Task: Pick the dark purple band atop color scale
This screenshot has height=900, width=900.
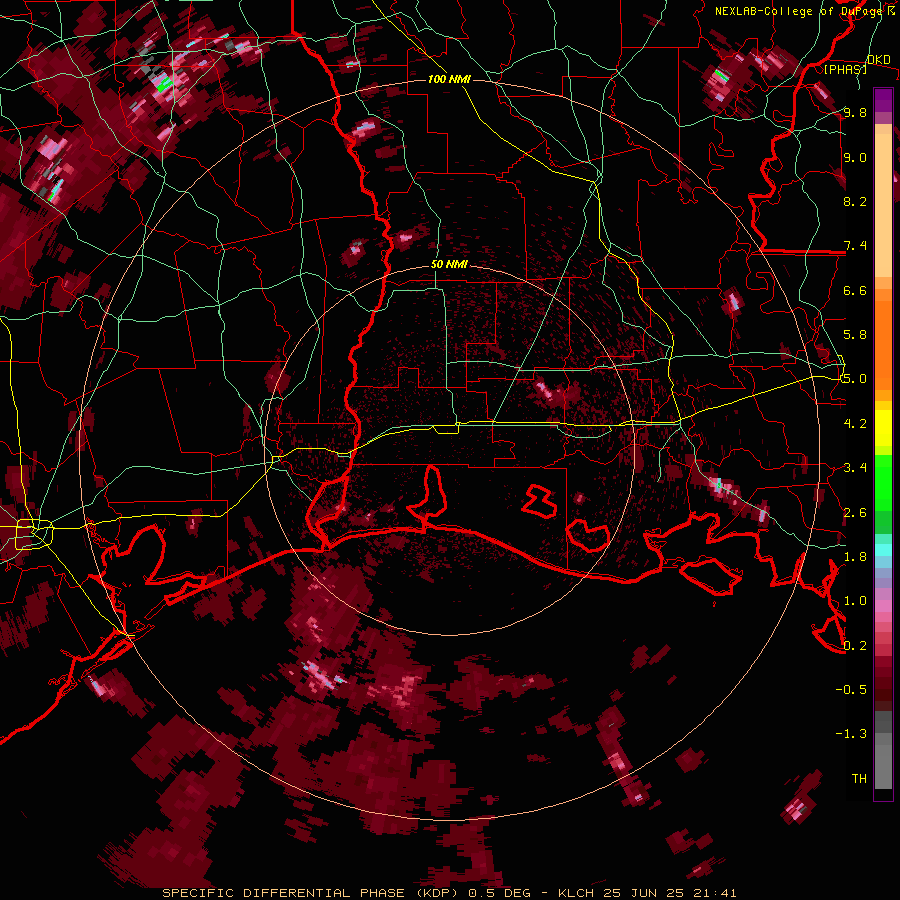Action: coord(883,100)
